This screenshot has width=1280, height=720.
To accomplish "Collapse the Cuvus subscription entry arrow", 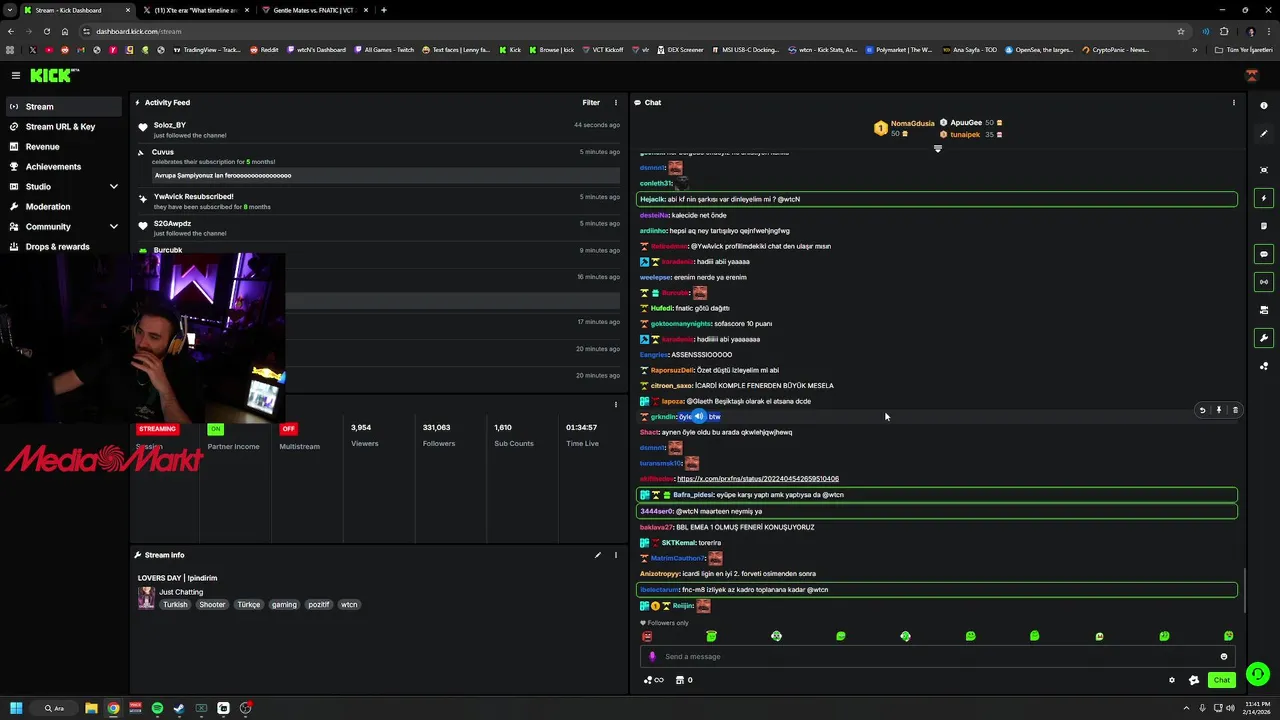I will (x=141, y=152).
